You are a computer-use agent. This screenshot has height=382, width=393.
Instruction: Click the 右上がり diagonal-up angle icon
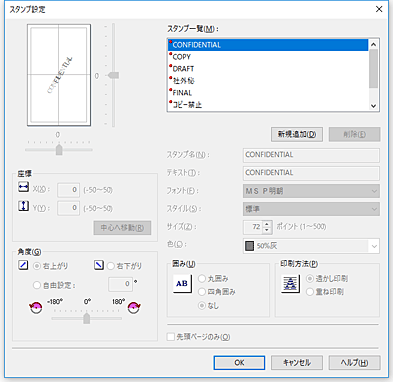pos(23,265)
